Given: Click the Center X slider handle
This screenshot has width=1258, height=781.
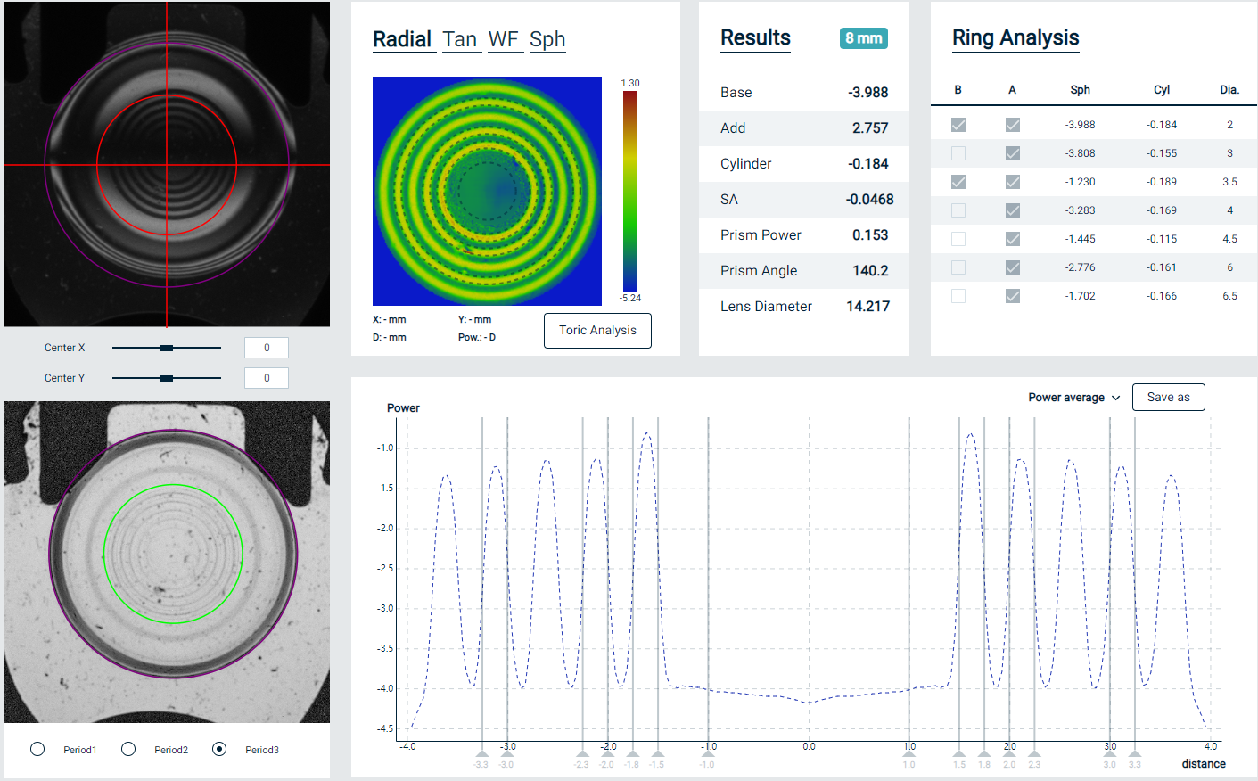Looking at the screenshot, I should 166,348.
